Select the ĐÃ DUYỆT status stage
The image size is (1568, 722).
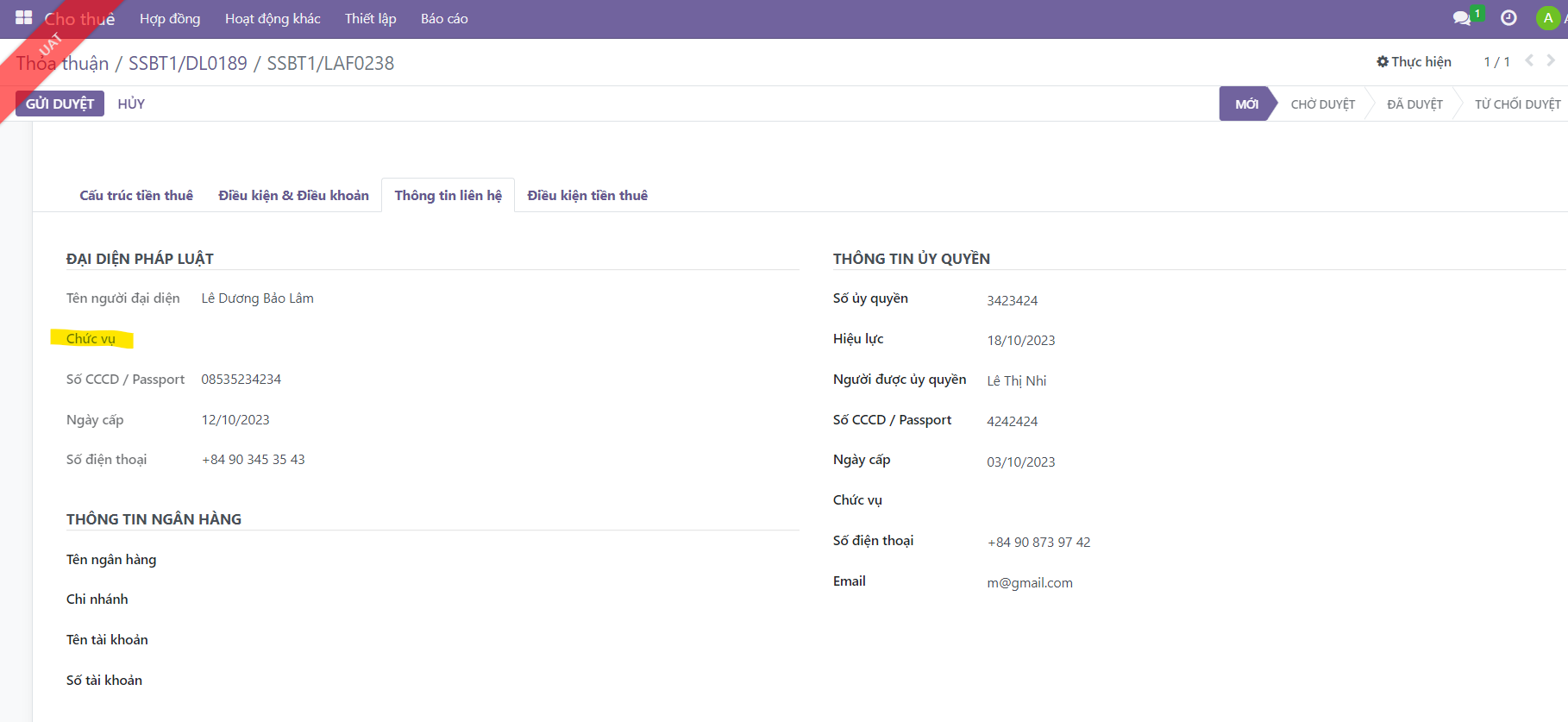(x=1414, y=104)
